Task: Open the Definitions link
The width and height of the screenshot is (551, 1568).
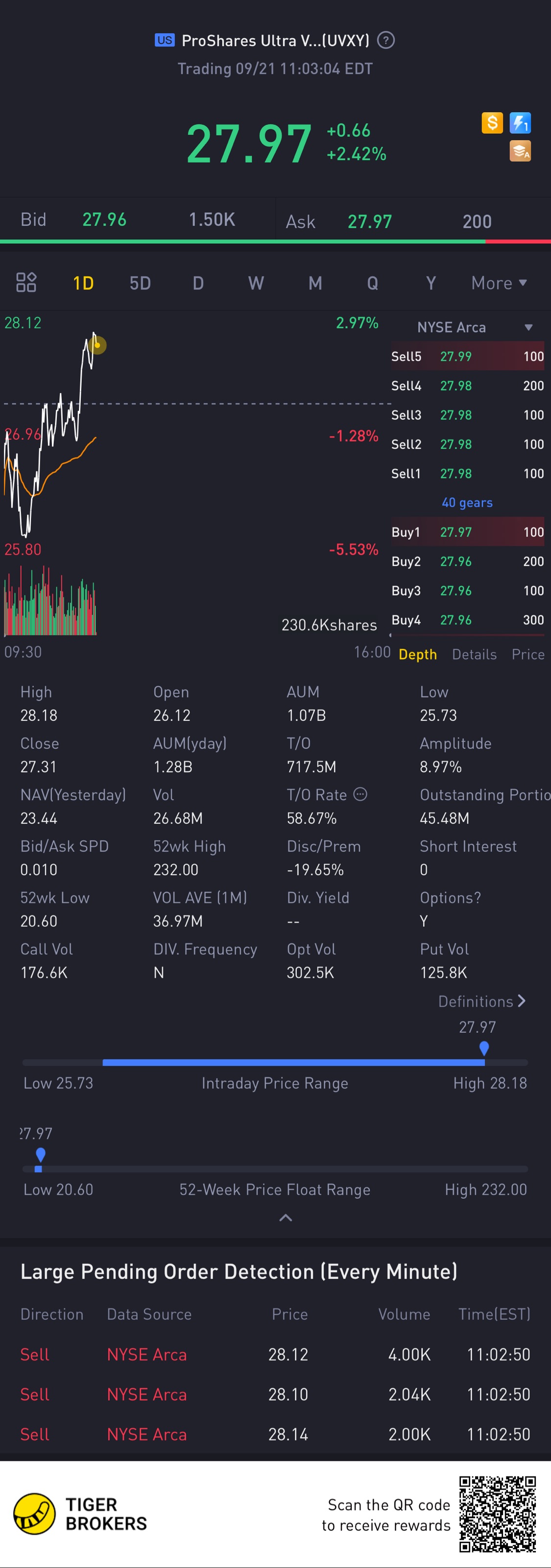Action: pos(481,1001)
